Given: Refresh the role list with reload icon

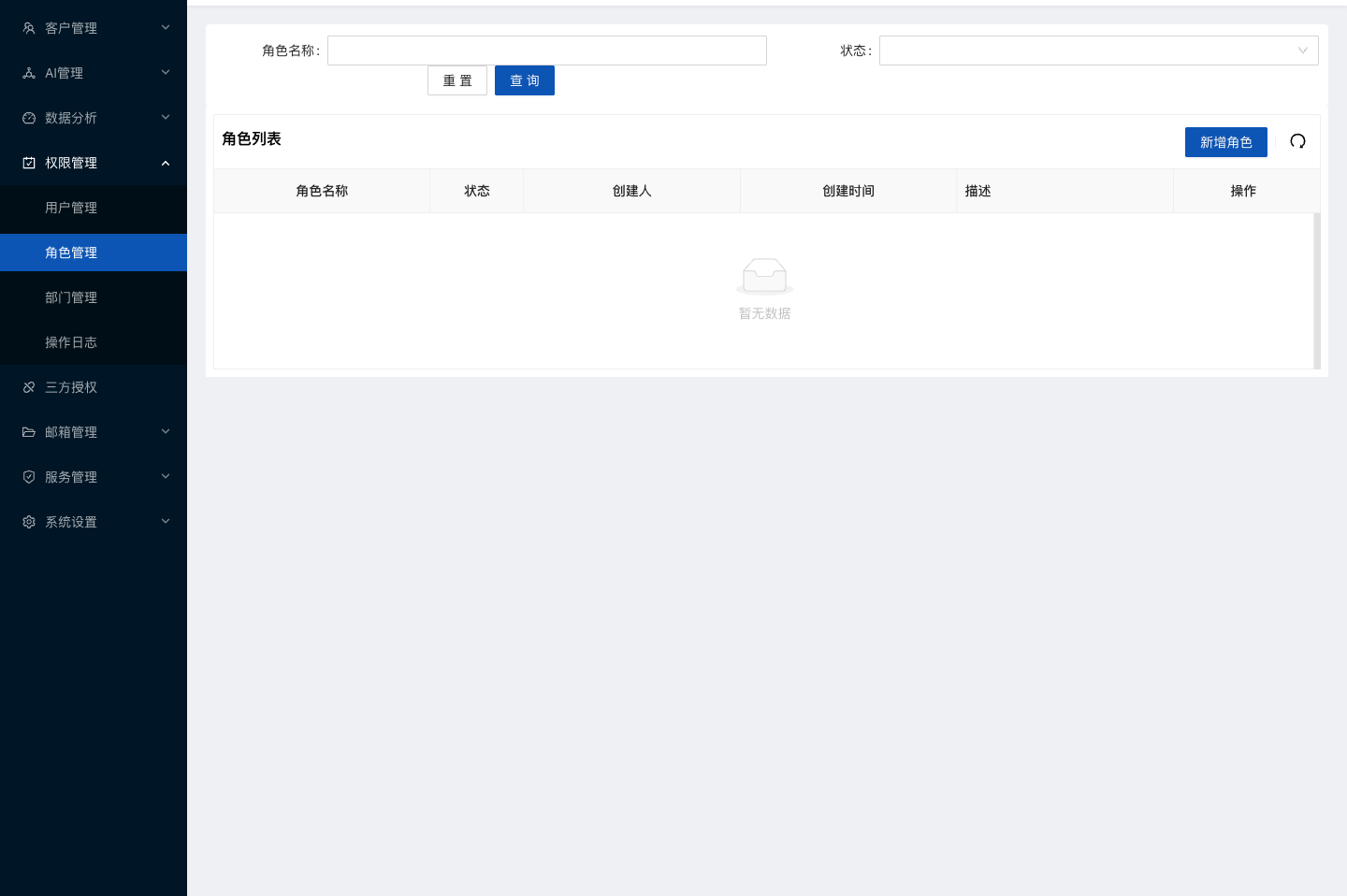Looking at the screenshot, I should 1297,141.
